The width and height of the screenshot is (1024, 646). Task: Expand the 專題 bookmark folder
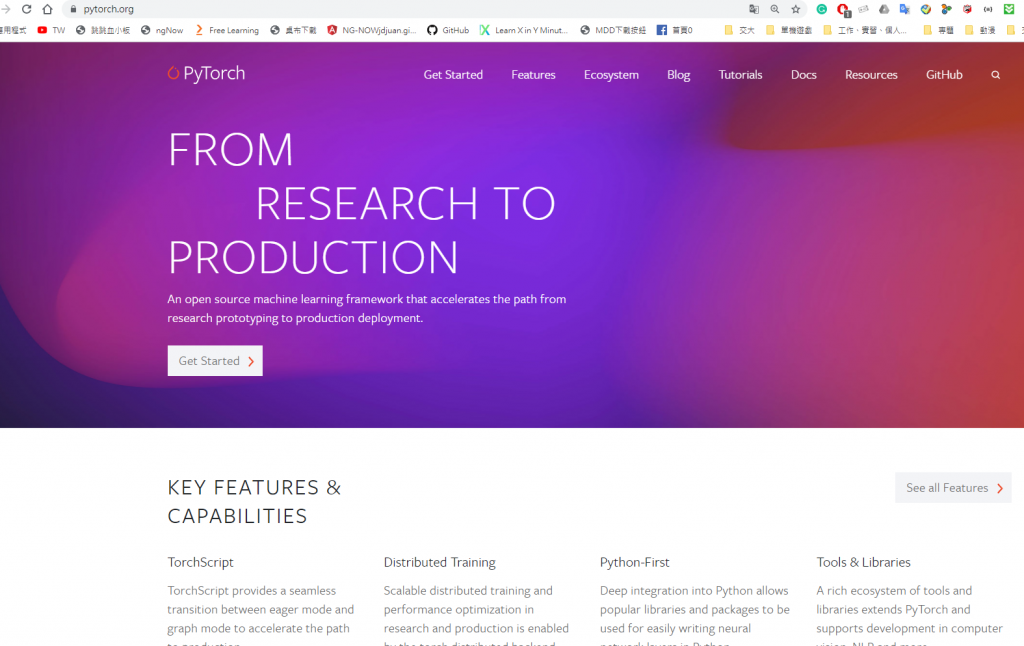click(938, 30)
